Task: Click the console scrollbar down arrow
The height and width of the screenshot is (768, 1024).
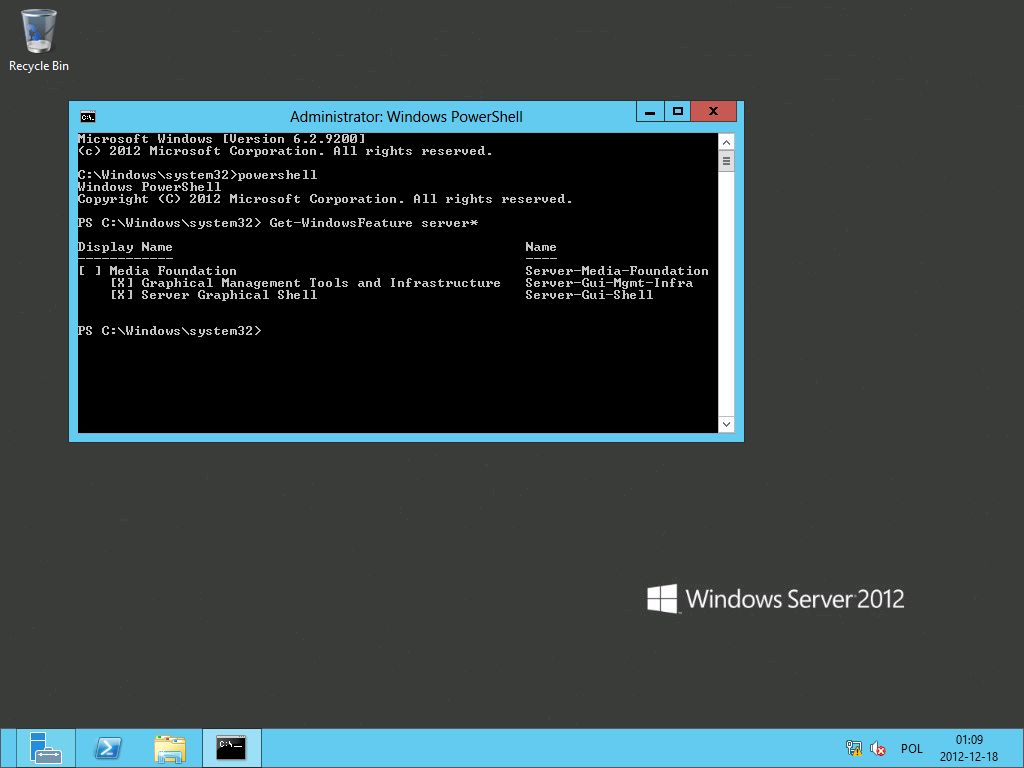Action: pyautogui.click(x=726, y=424)
